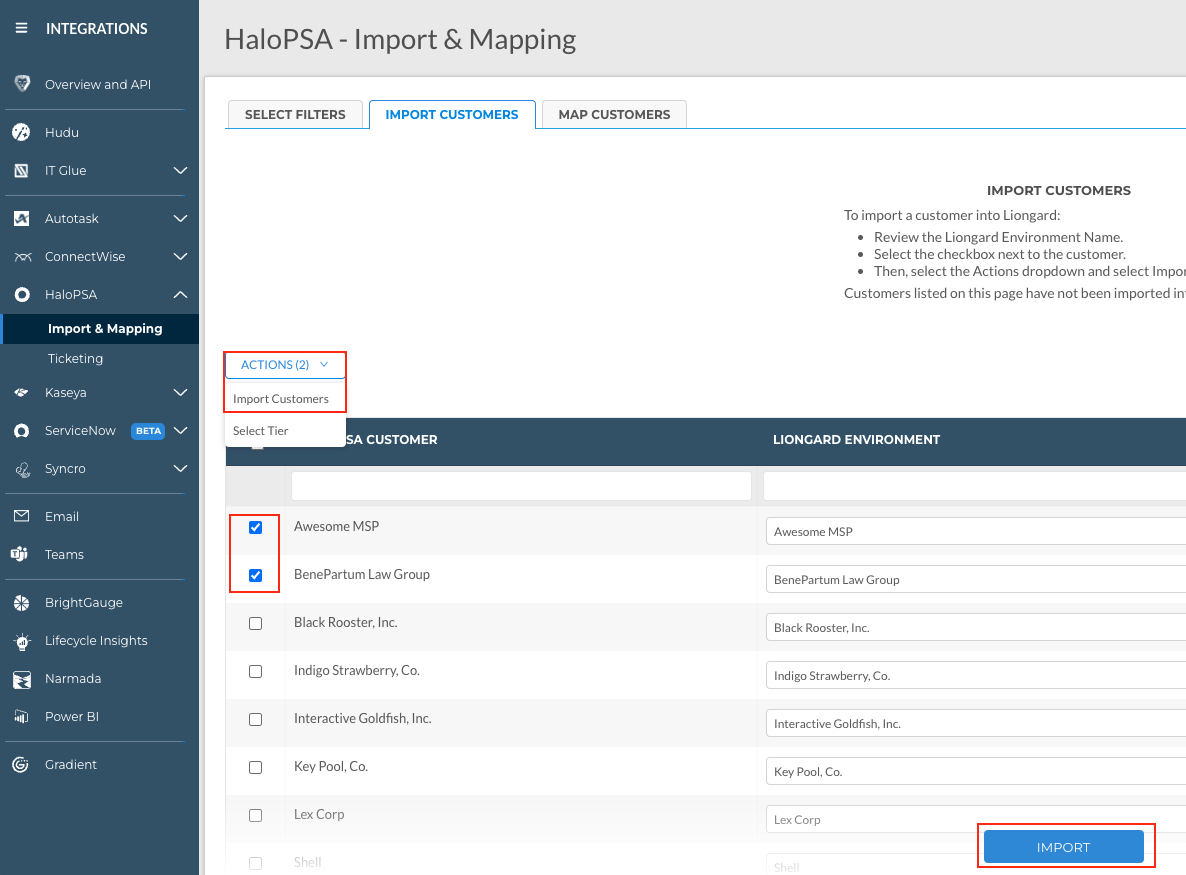Check the Interactive Goldfish, Inc. checkbox
Viewport: 1186px width, 875px height.
[256, 719]
